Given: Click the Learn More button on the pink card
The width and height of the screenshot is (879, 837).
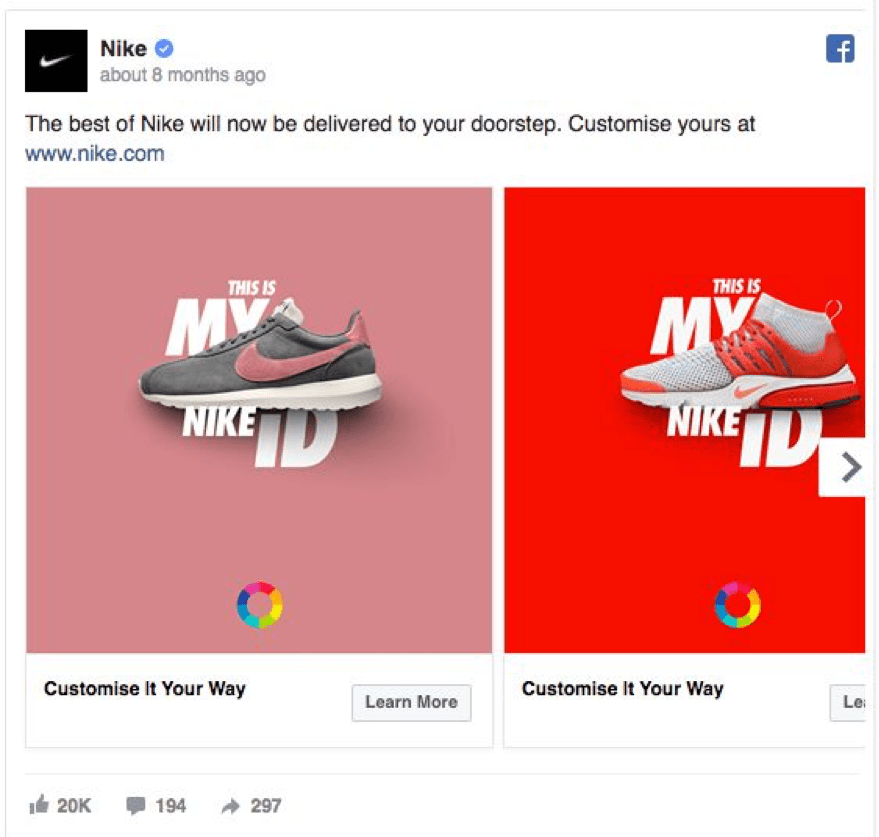Looking at the screenshot, I should point(410,703).
